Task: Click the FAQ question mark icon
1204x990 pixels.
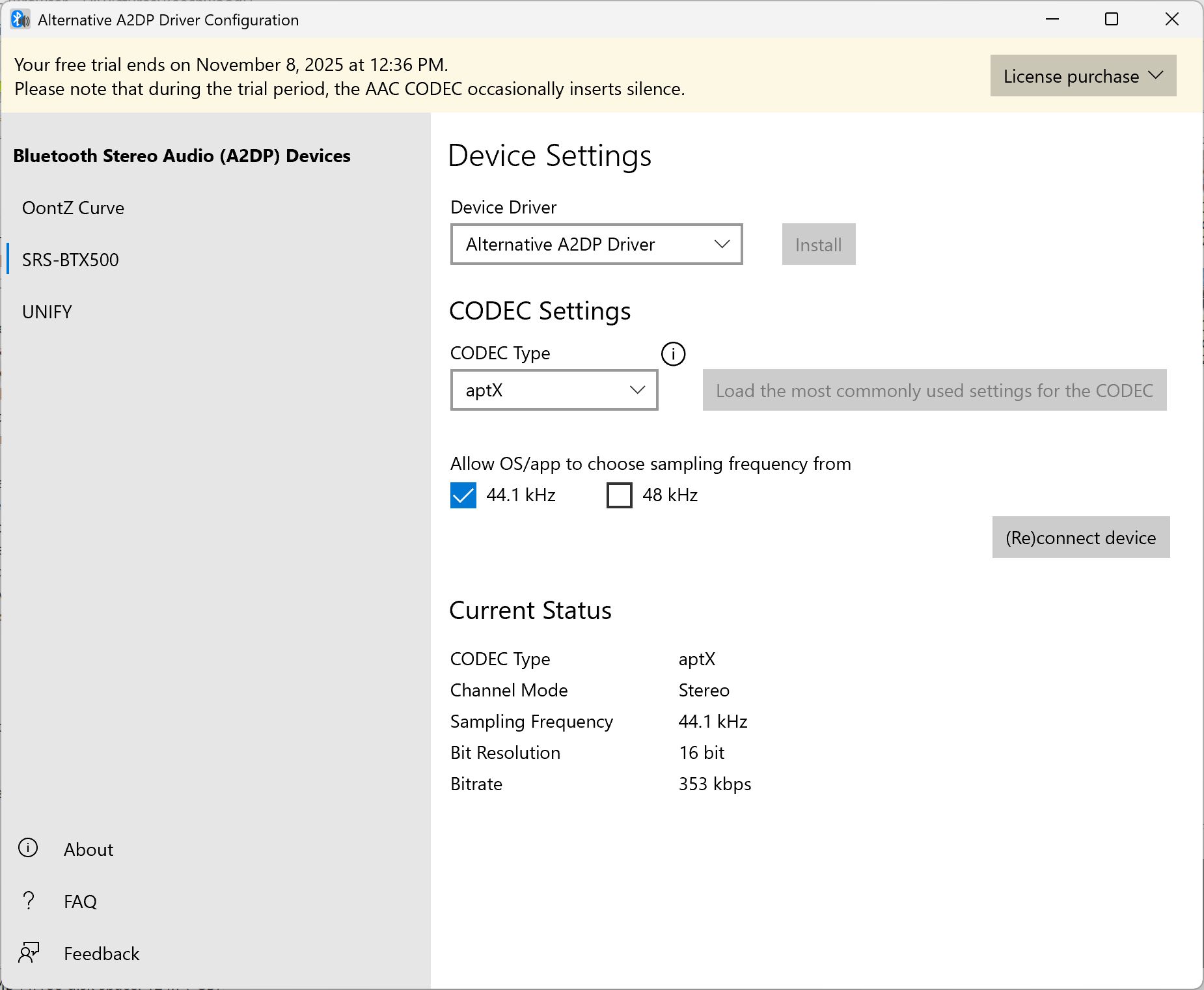Action: pyautogui.click(x=28, y=901)
